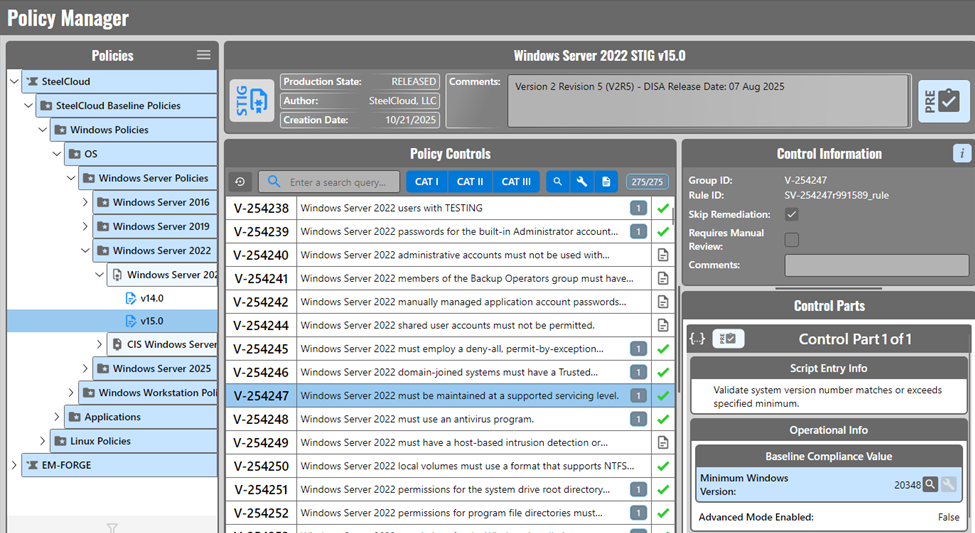
Task: Expand the EM-FORGE root node
Action: pos(13,465)
